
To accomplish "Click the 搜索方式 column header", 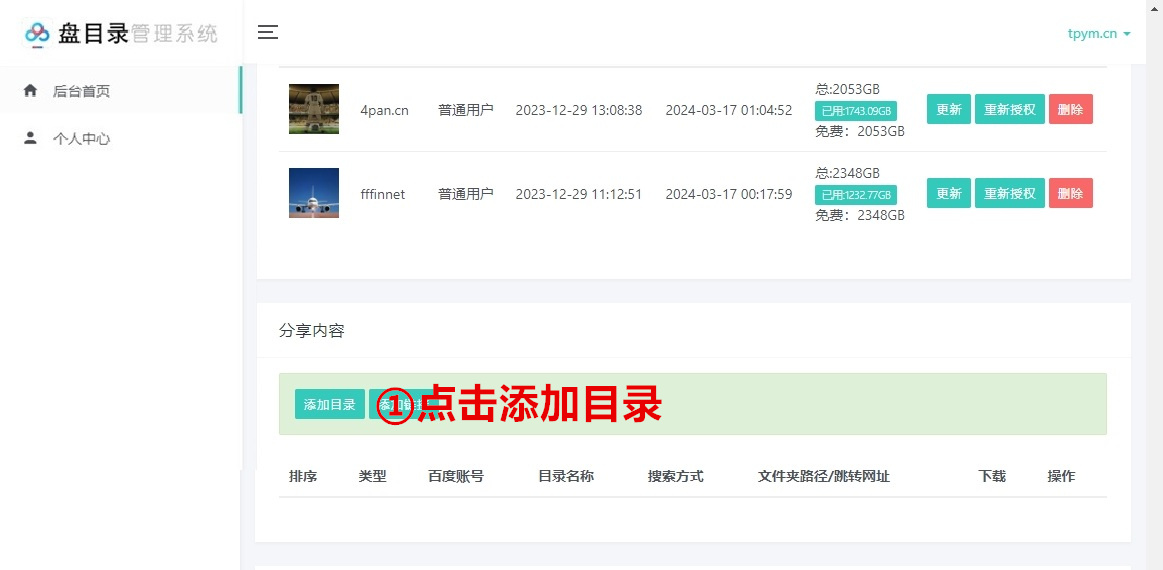I will click(x=676, y=476).
